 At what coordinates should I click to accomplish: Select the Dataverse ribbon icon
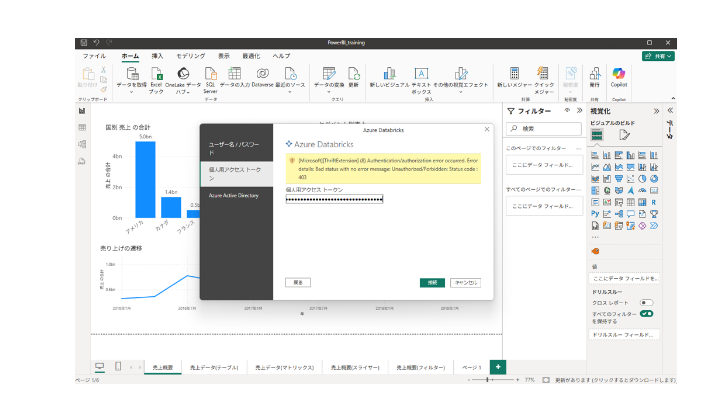coord(262,74)
